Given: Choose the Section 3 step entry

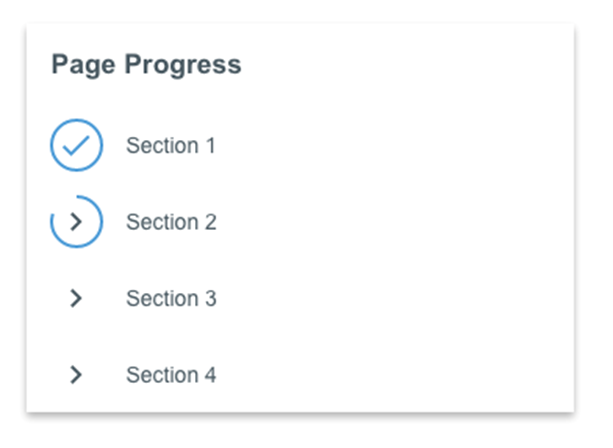Looking at the screenshot, I should point(300,298).
